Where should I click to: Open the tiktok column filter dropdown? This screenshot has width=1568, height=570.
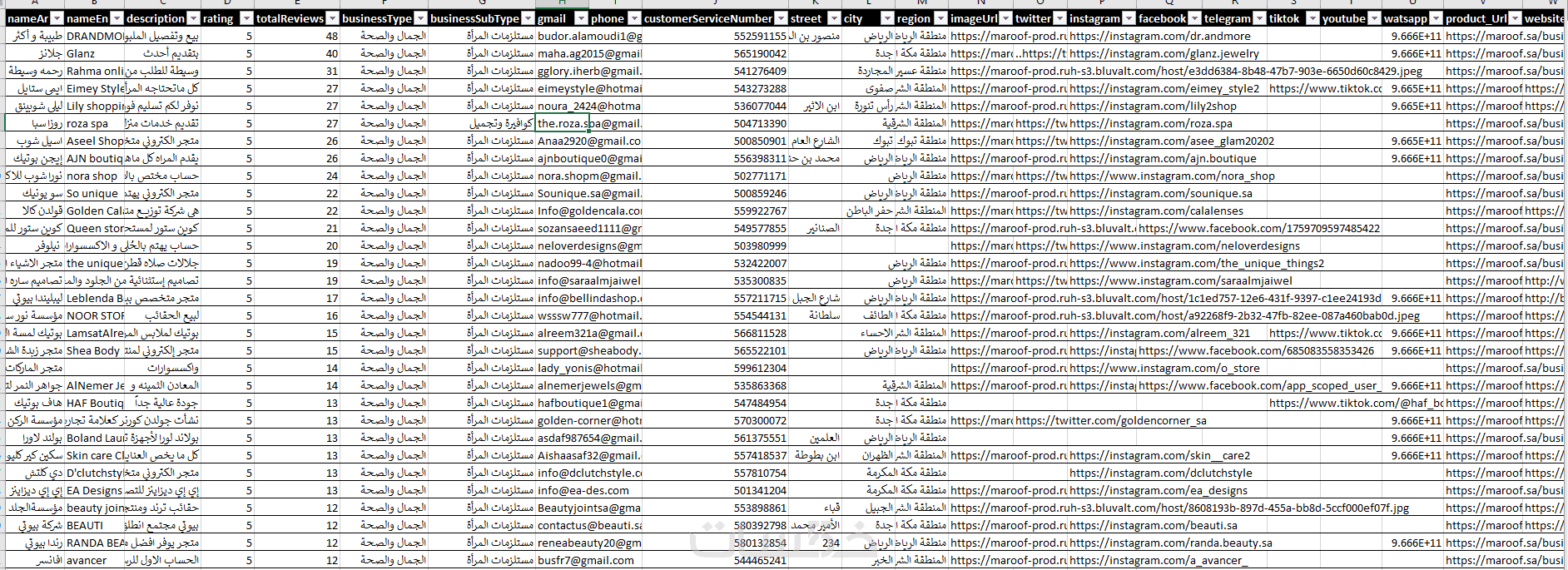pyautogui.click(x=1312, y=18)
